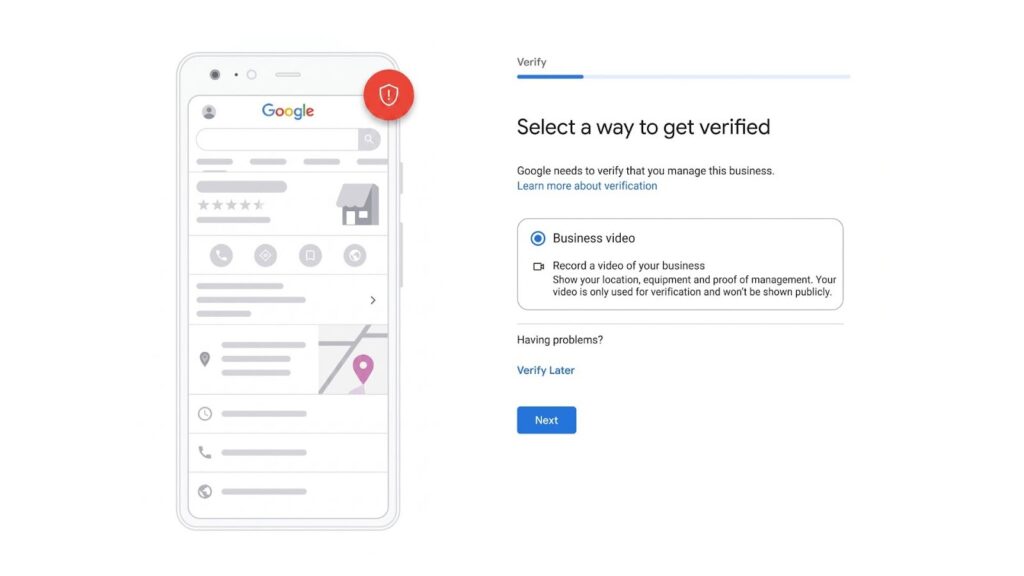
Task: Click the Verify progress bar
Action: tap(683, 77)
